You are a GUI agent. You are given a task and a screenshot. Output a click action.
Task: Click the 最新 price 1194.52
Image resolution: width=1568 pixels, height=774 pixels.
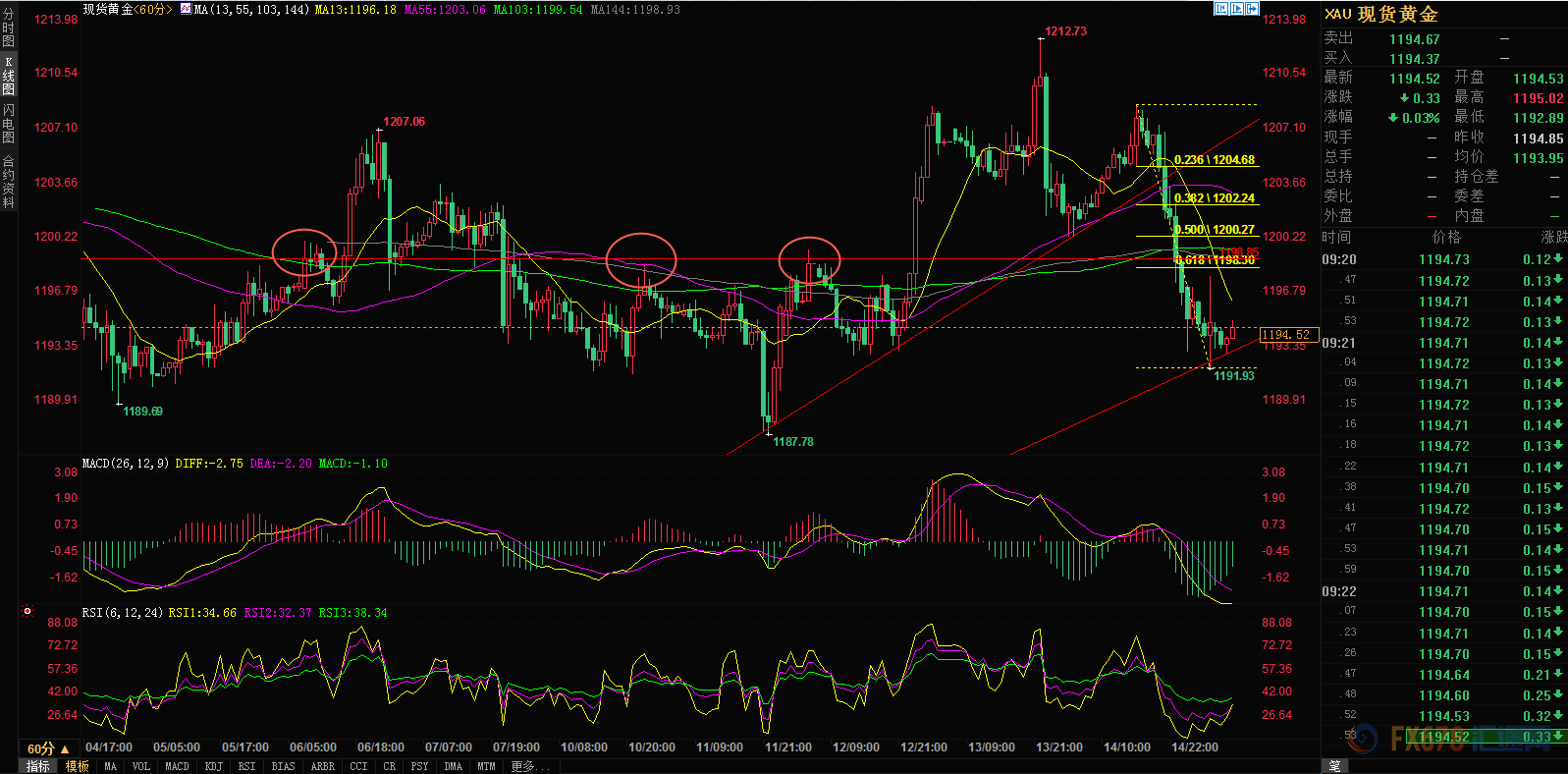click(x=1414, y=79)
